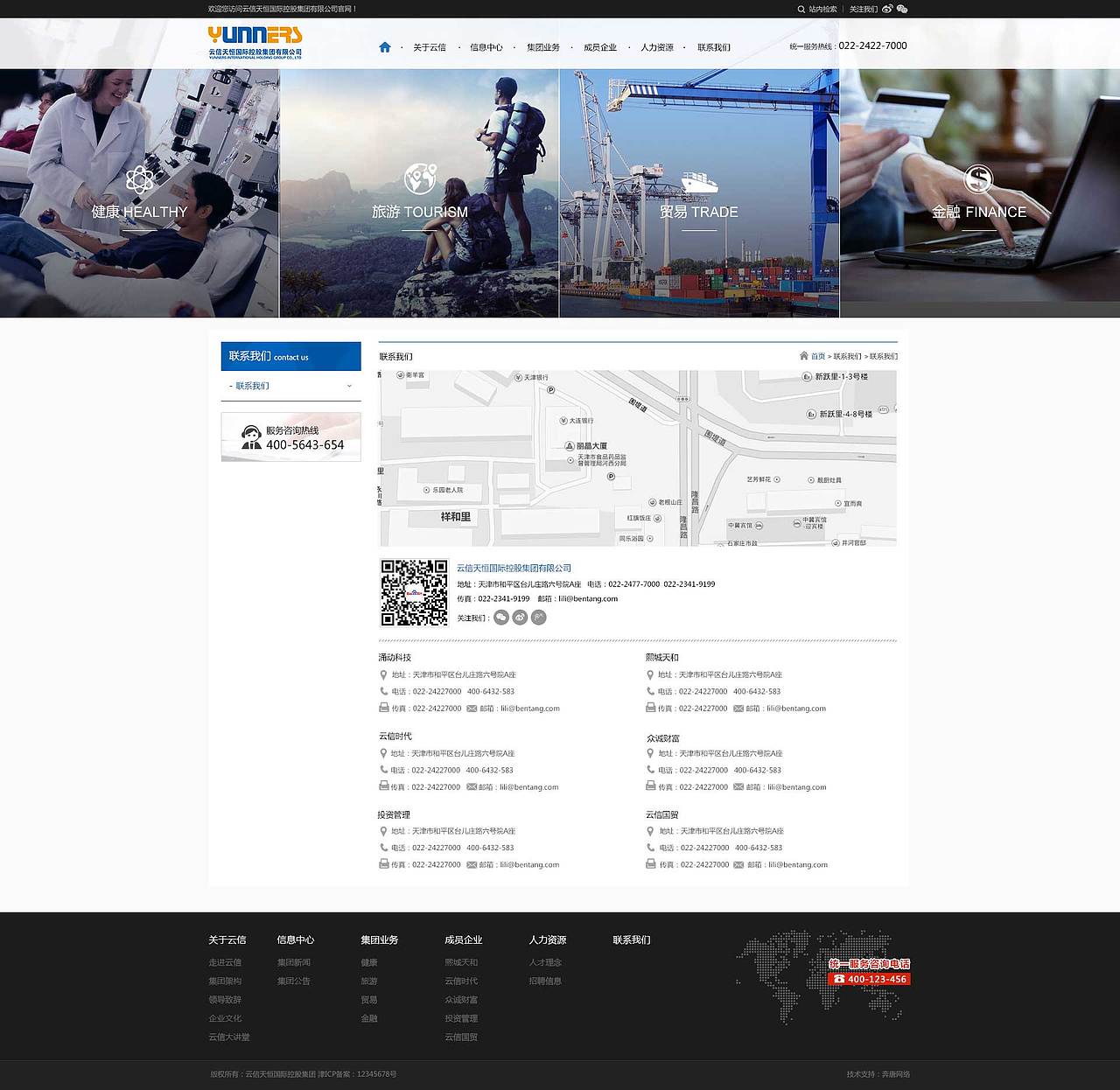Click the fax icon under 云信时代

click(x=383, y=786)
